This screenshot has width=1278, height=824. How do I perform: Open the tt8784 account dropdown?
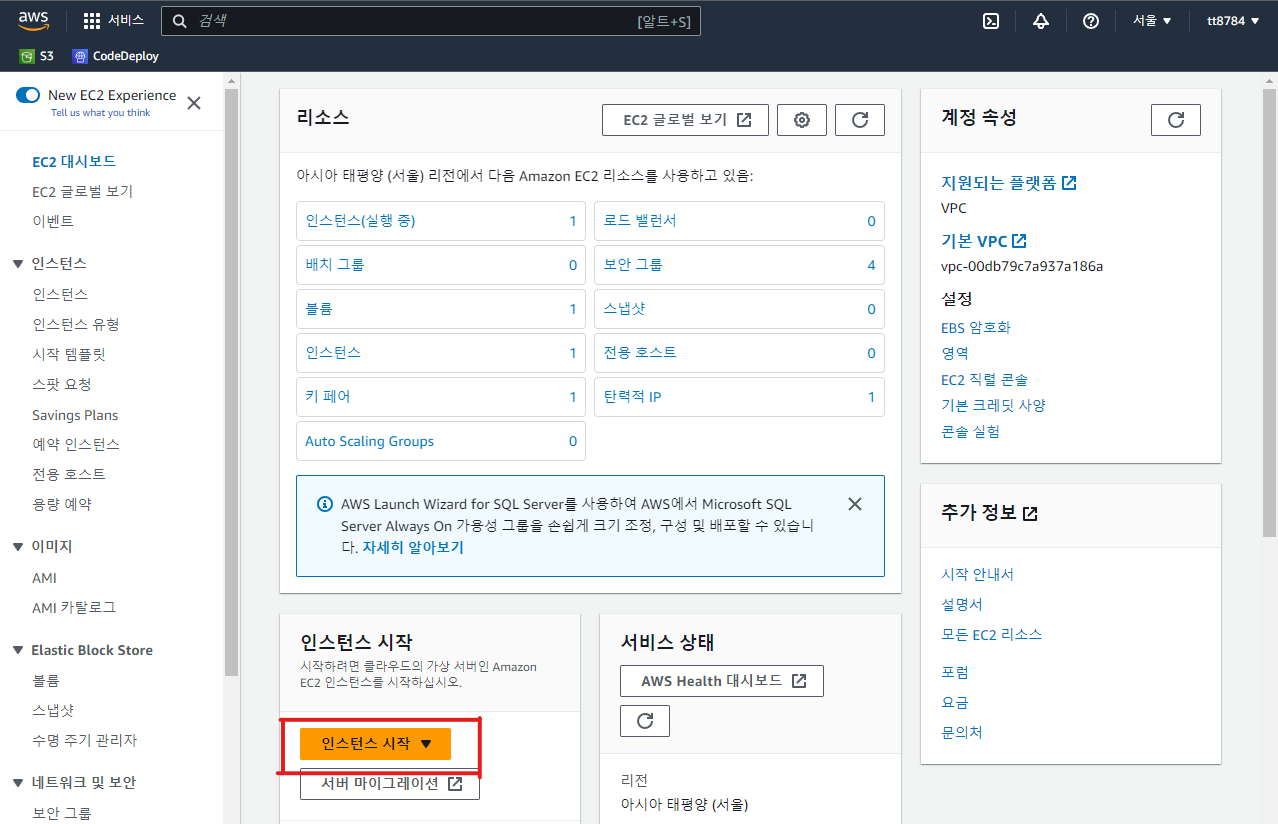(1233, 21)
